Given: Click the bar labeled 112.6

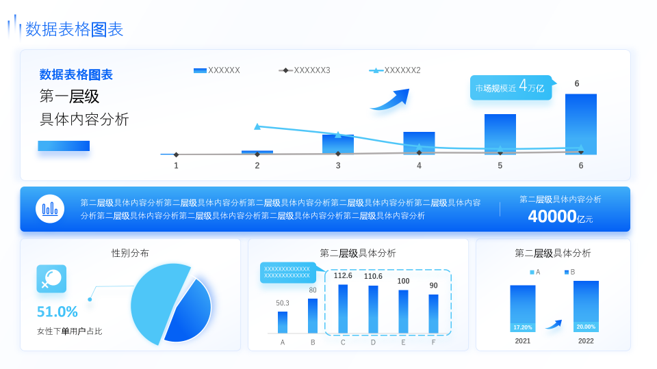Looking at the screenshot, I should click(x=343, y=309).
